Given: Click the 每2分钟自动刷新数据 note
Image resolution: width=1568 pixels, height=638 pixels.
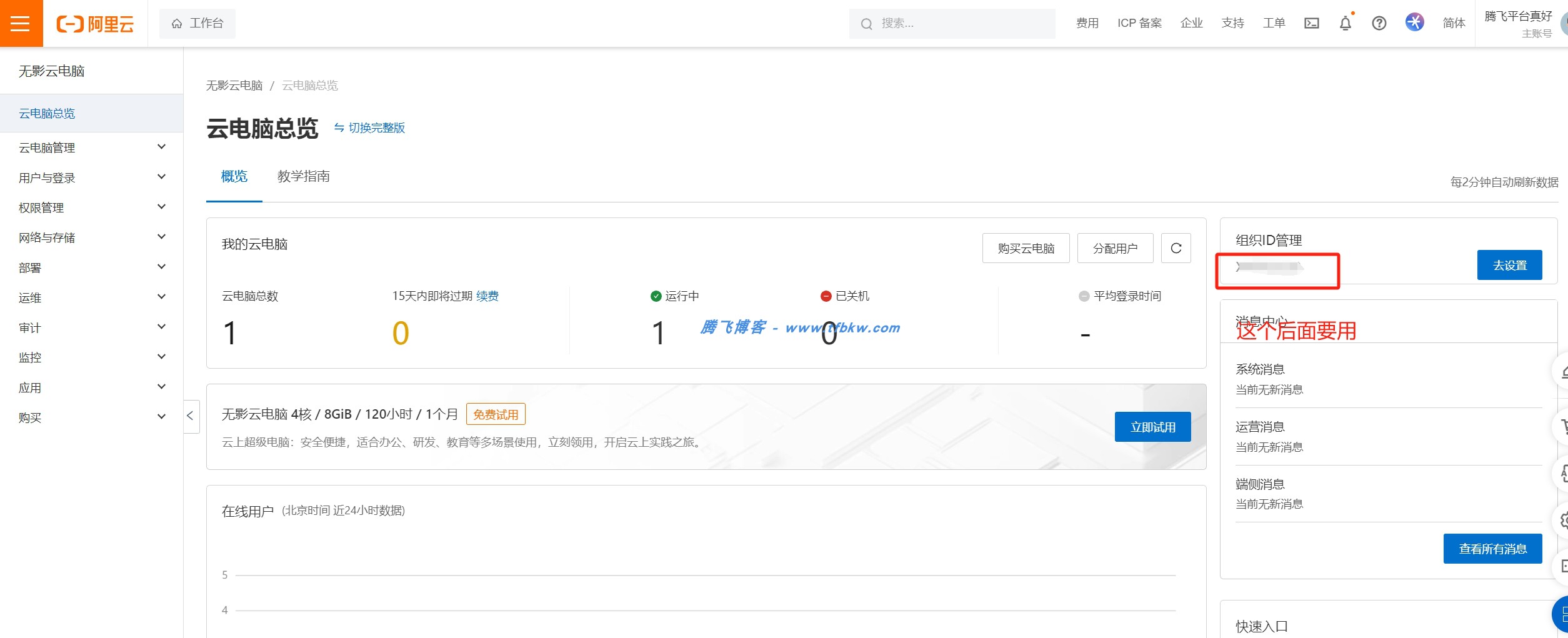Looking at the screenshot, I should pyautogui.click(x=1504, y=182).
